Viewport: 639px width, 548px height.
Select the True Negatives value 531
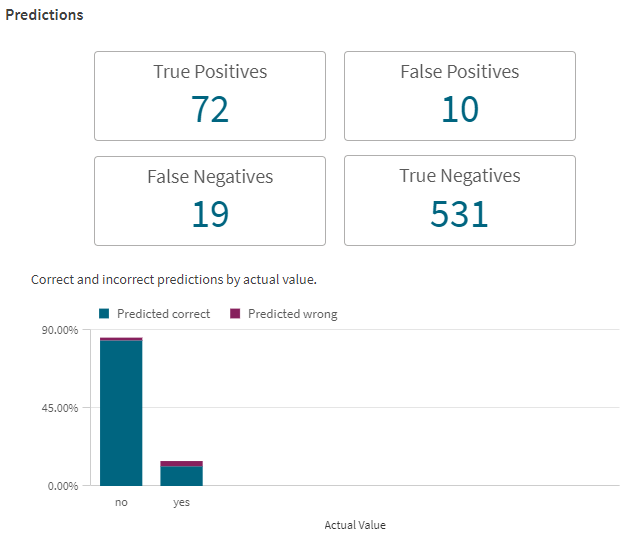(459, 213)
